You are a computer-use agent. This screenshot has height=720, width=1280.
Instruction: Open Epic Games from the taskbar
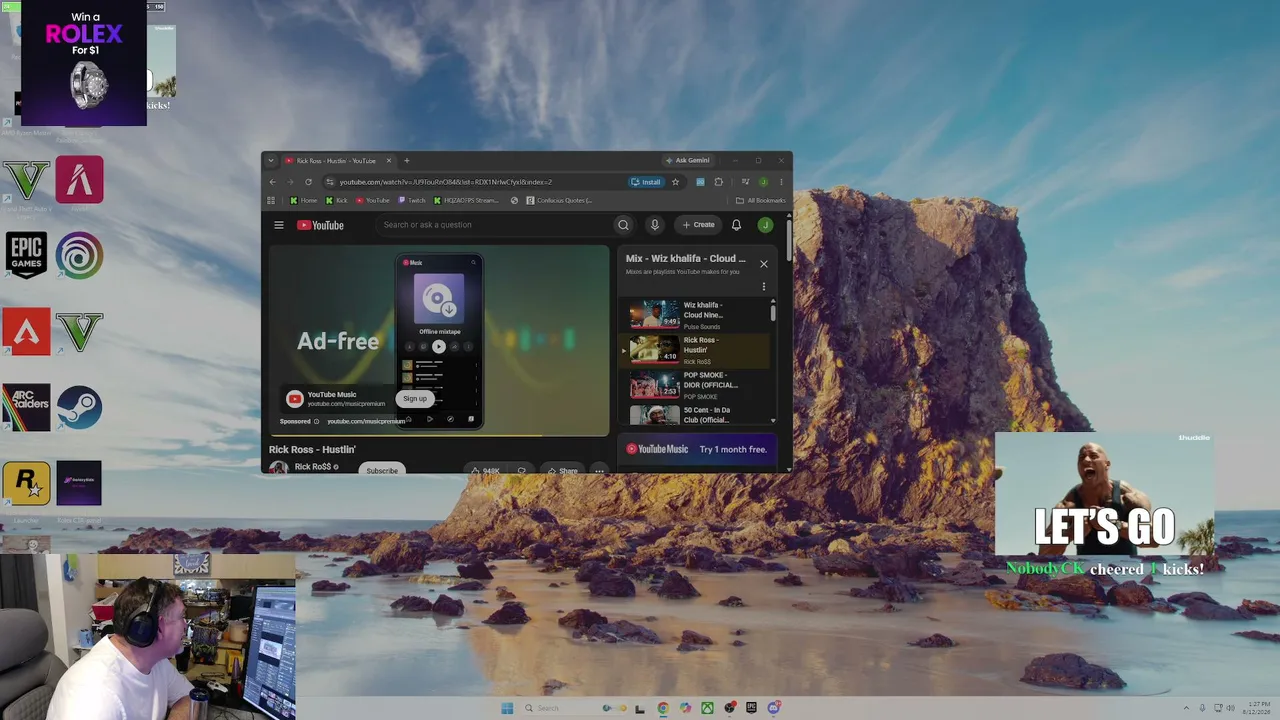[751, 708]
